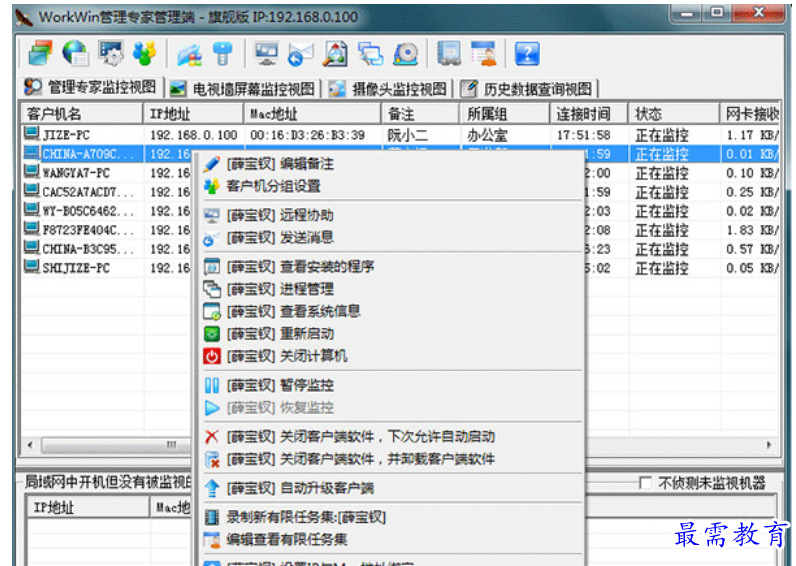Viewport: 796px width, 566px height.
Task: Click the disc drive toolbar icon
Action: coord(406,54)
